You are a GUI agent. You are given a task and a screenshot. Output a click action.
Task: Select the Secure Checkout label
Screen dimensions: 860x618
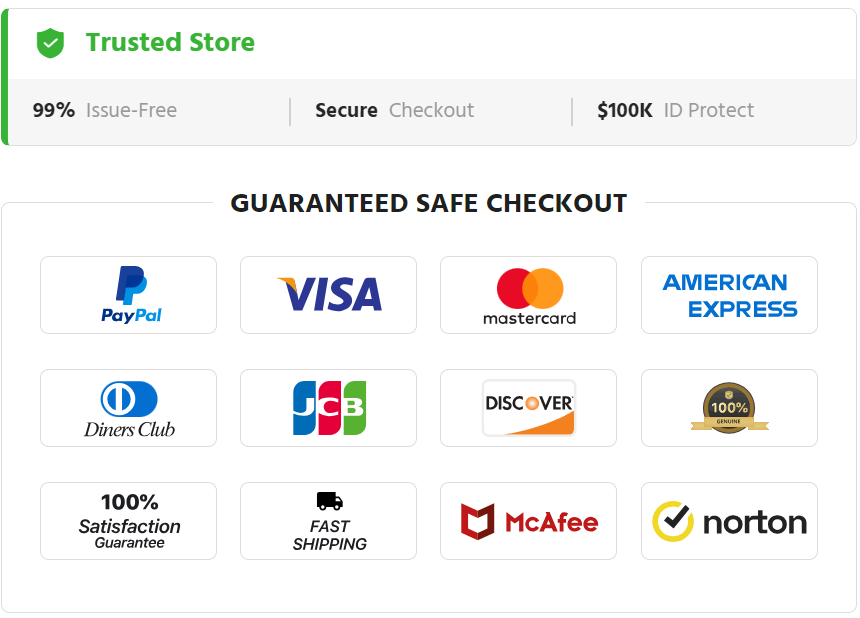394,110
